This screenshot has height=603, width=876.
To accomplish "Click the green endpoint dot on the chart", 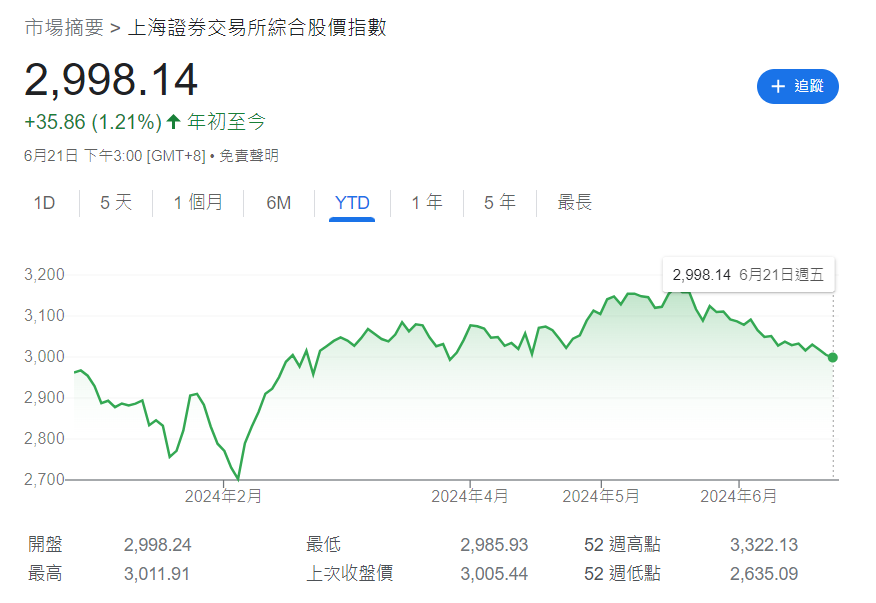I will tap(831, 357).
